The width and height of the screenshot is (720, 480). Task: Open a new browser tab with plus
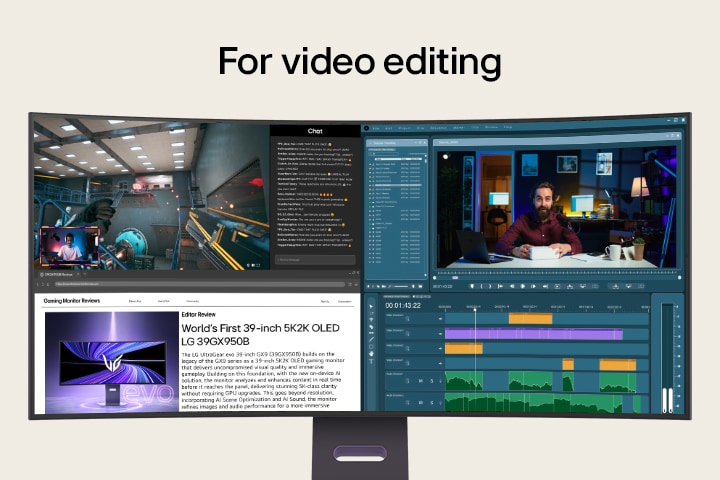pyautogui.click(x=85, y=274)
